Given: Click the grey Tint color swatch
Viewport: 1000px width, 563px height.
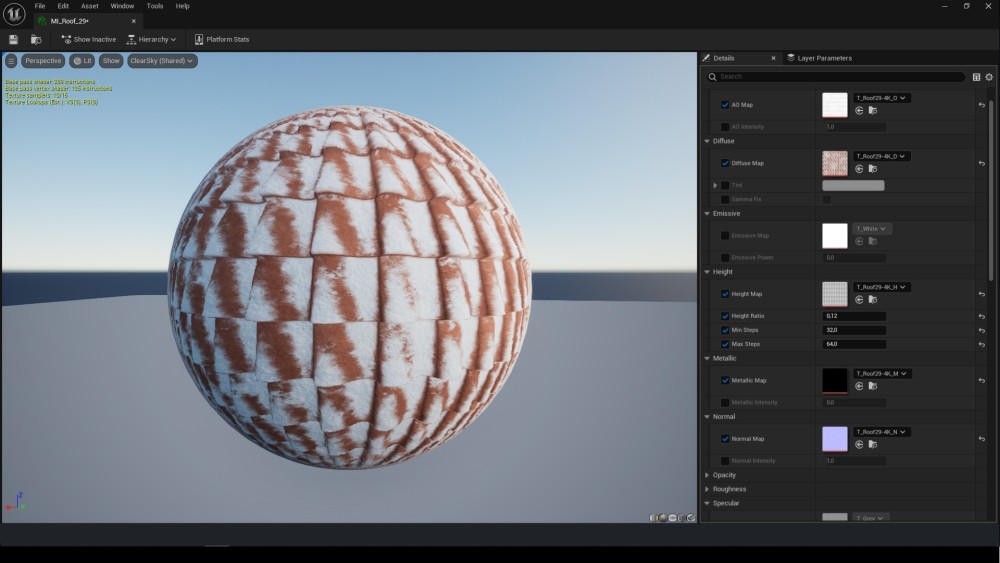Looking at the screenshot, I should [852, 185].
